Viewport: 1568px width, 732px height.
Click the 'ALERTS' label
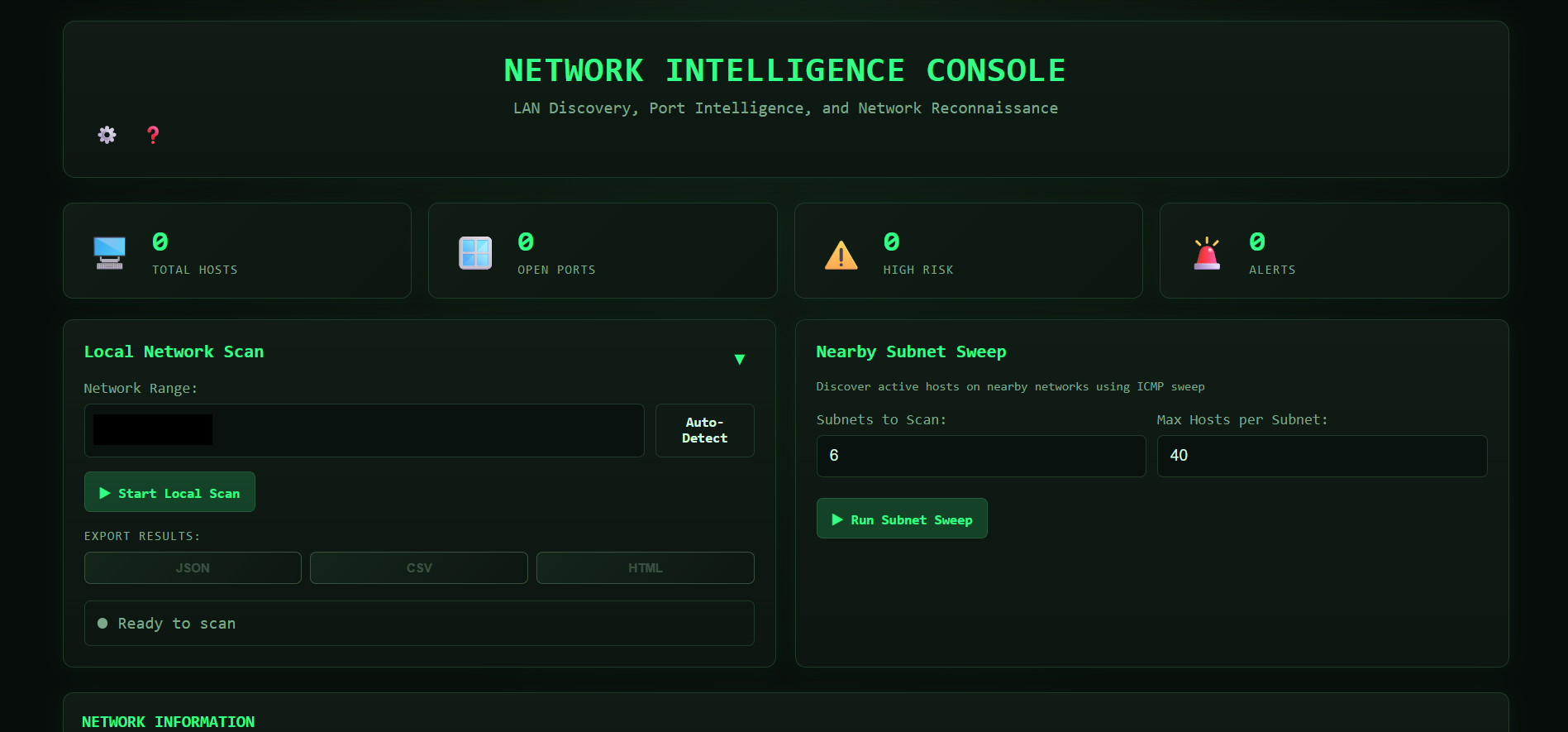pos(1272,270)
